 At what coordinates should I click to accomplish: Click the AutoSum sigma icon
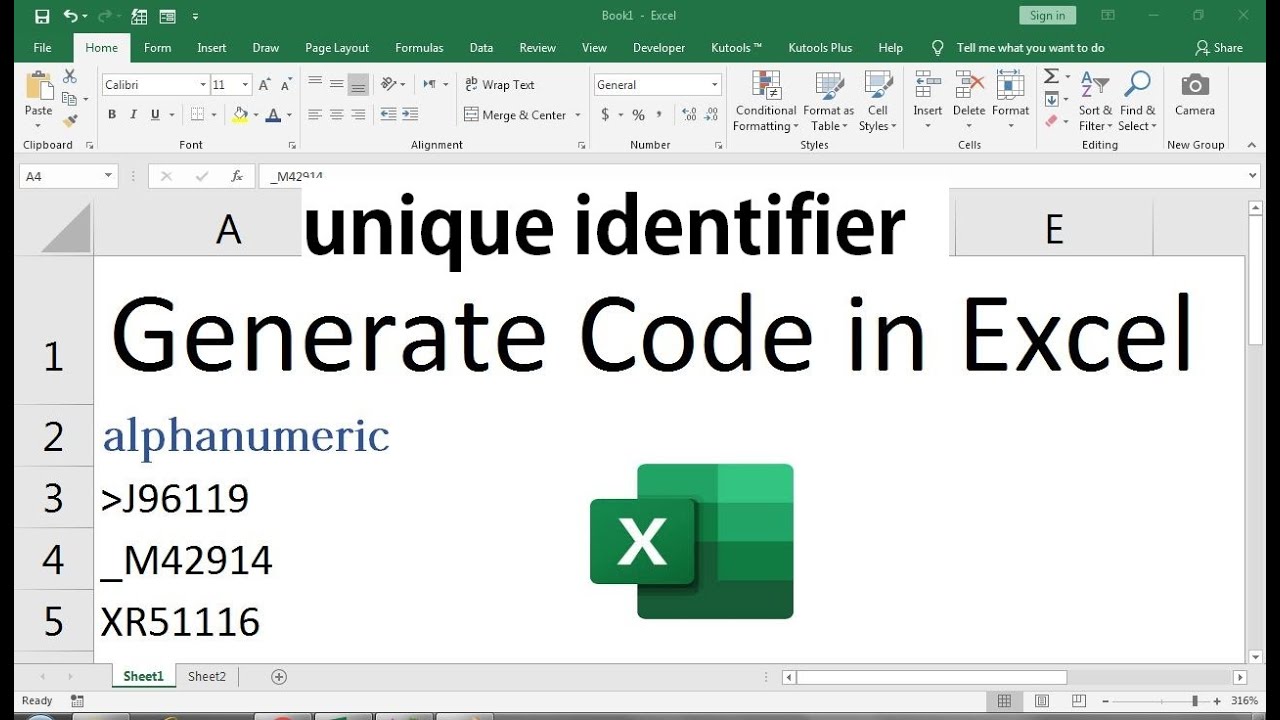click(x=1051, y=77)
